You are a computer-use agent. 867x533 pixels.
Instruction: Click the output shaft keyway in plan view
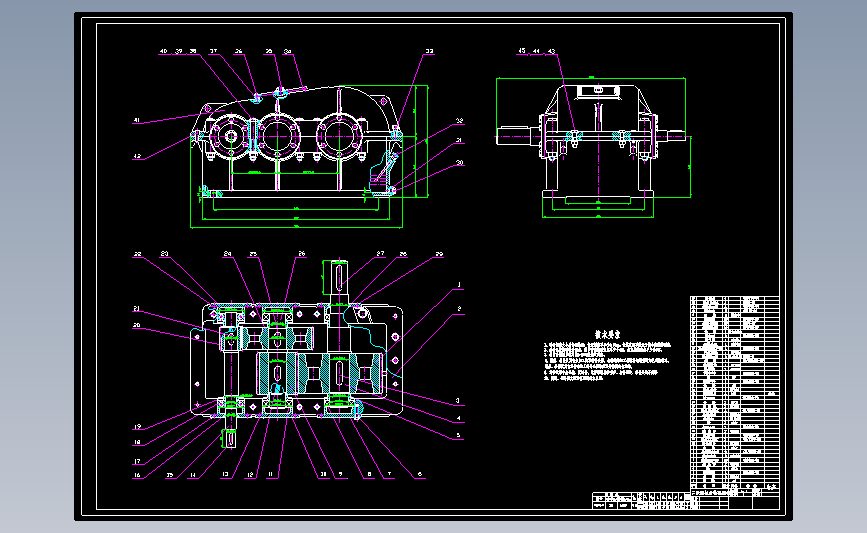338,275
